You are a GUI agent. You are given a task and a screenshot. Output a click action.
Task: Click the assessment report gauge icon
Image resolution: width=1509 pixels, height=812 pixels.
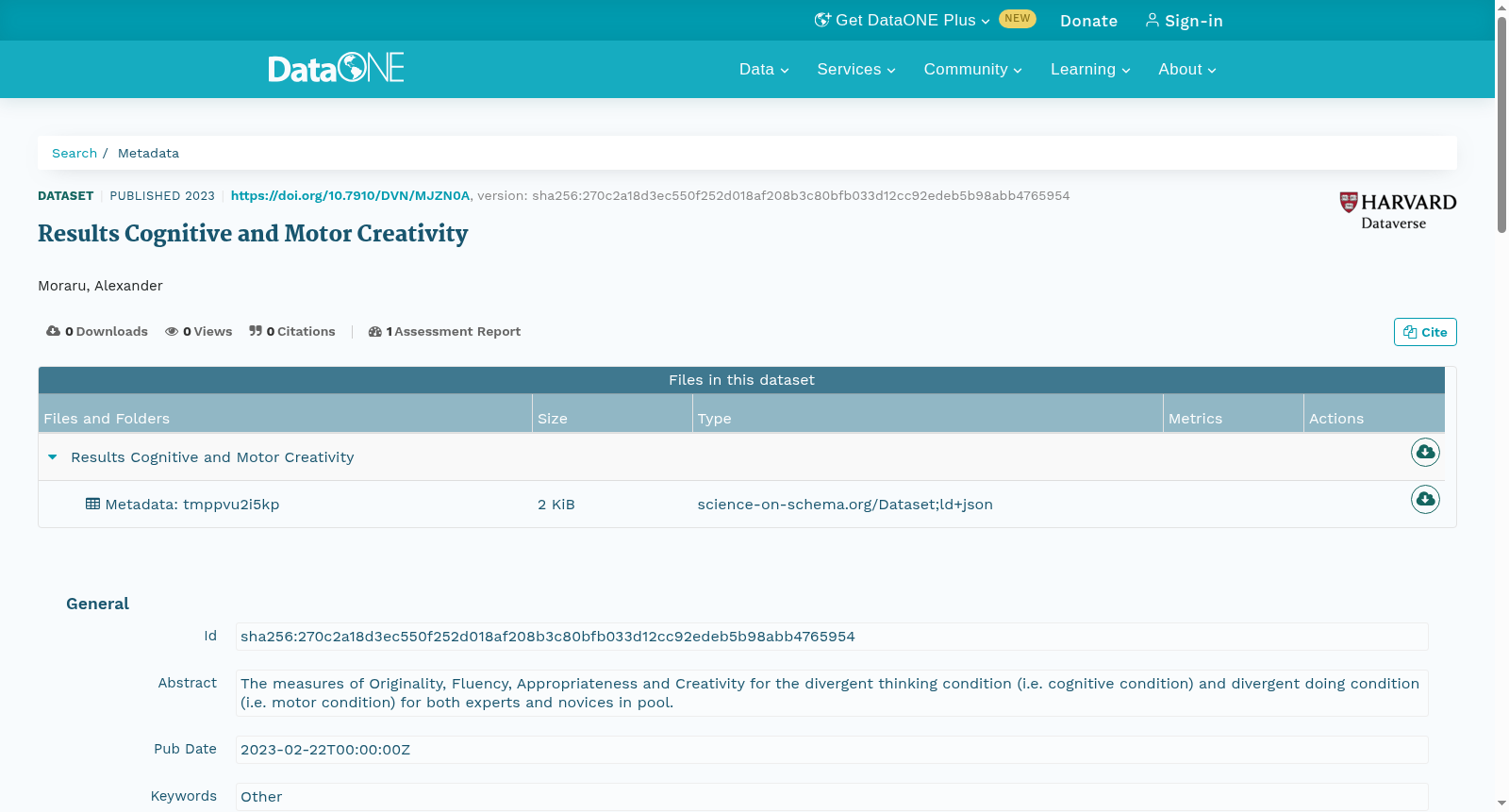(x=375, y=332)
